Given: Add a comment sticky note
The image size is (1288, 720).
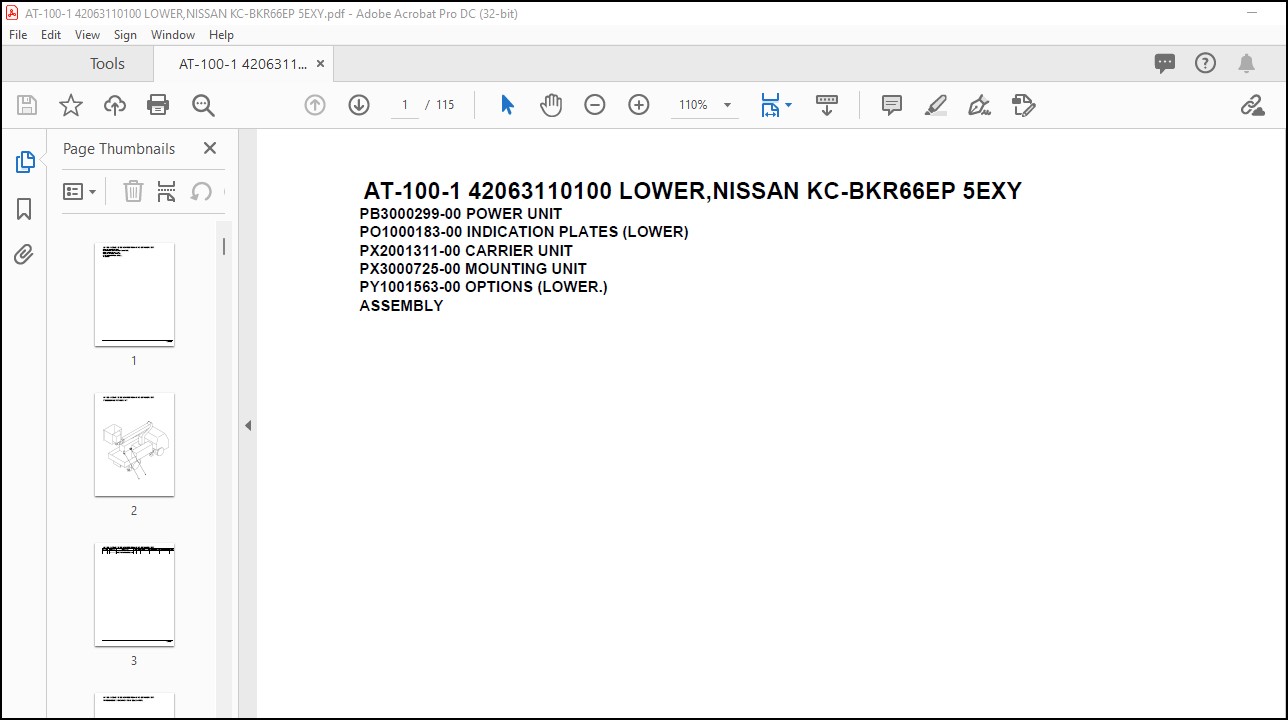Looking at the screenshot, I should pyautogui.click(x=892, y=105).
